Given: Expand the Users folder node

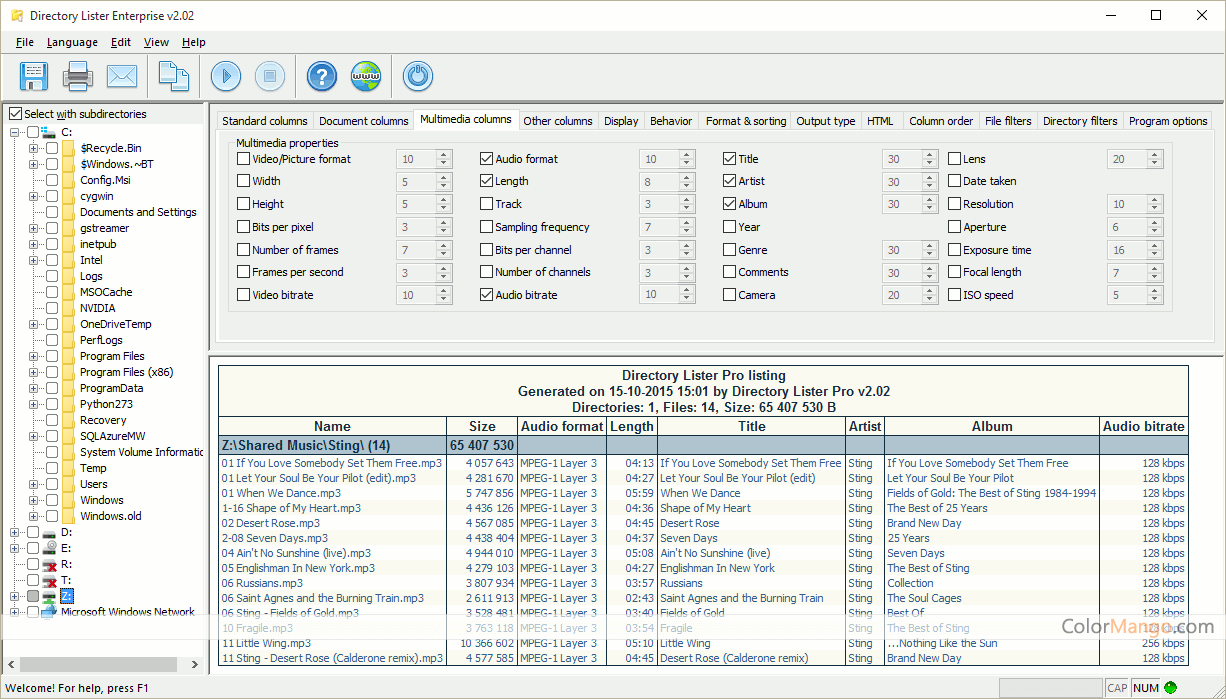Looking at the screenshot, I should [x=33, y=484].
